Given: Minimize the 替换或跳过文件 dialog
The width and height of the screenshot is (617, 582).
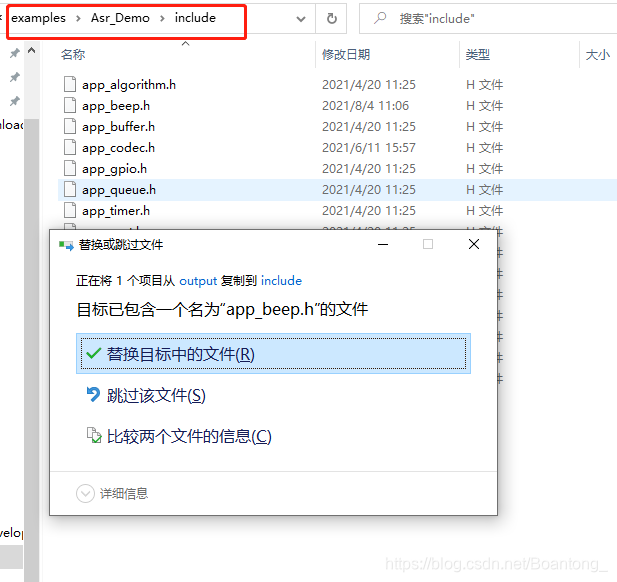Looking at the screenshot, I should [383, 244].
